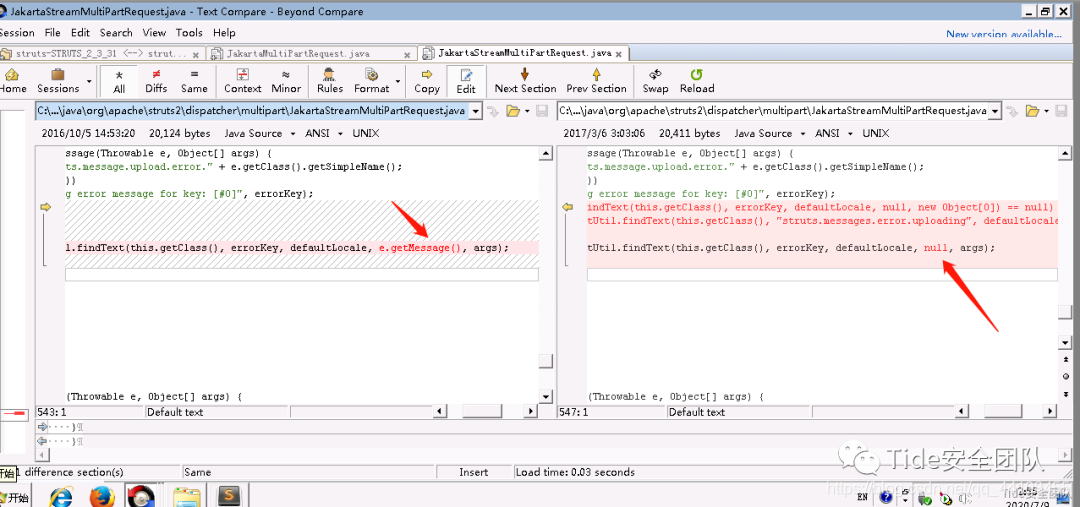The height and width of the screenshot is (507, 1080).
Task: Open the File menu
Action: coord(52,32)
